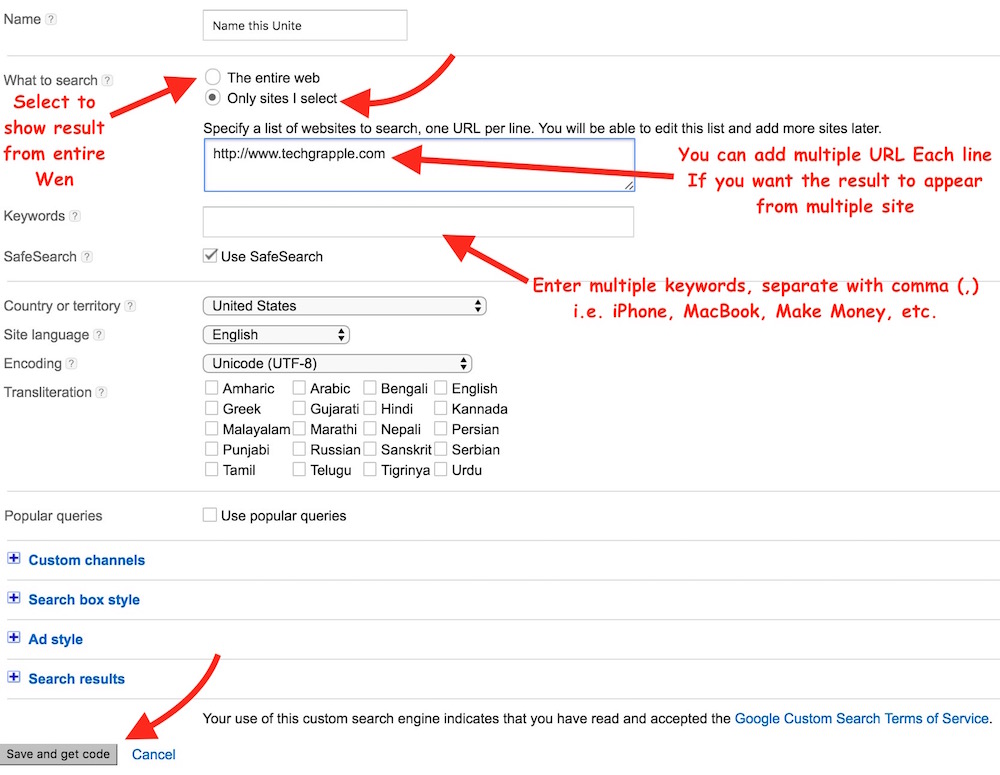Viewport: 1000px width, 775px height.
Task: Open the Country or territory dropdown
Action: (343, 306)
